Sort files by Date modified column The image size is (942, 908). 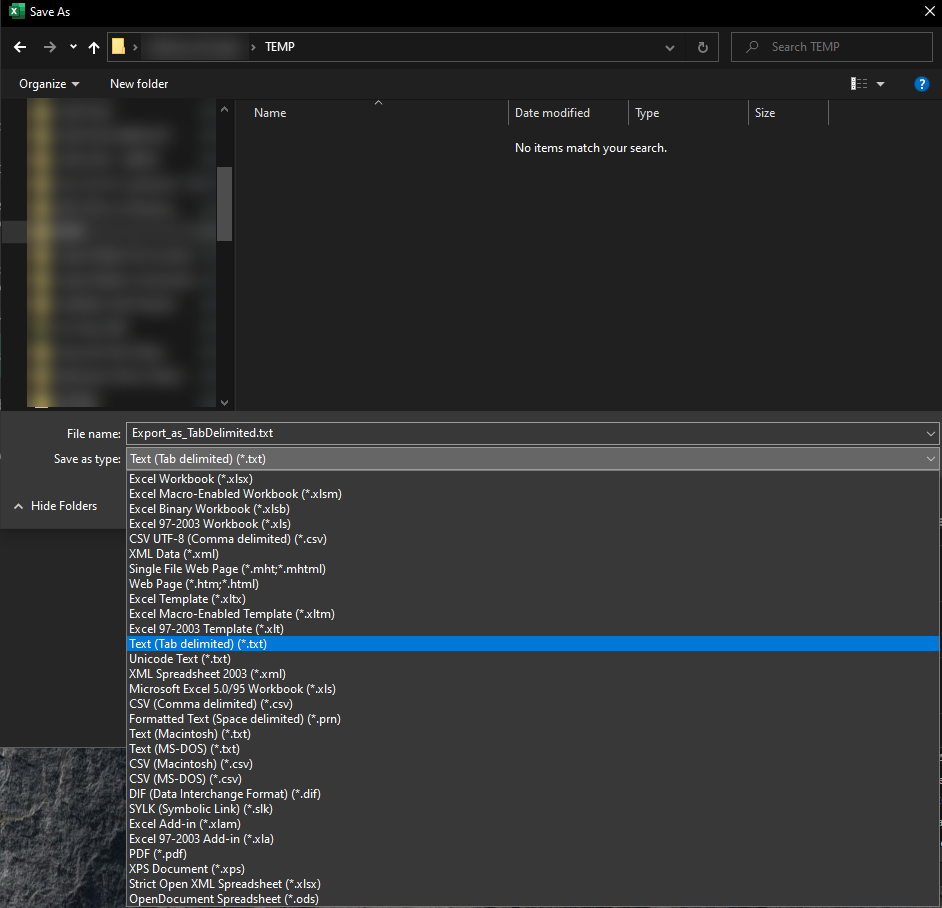[x=552, y=113]
